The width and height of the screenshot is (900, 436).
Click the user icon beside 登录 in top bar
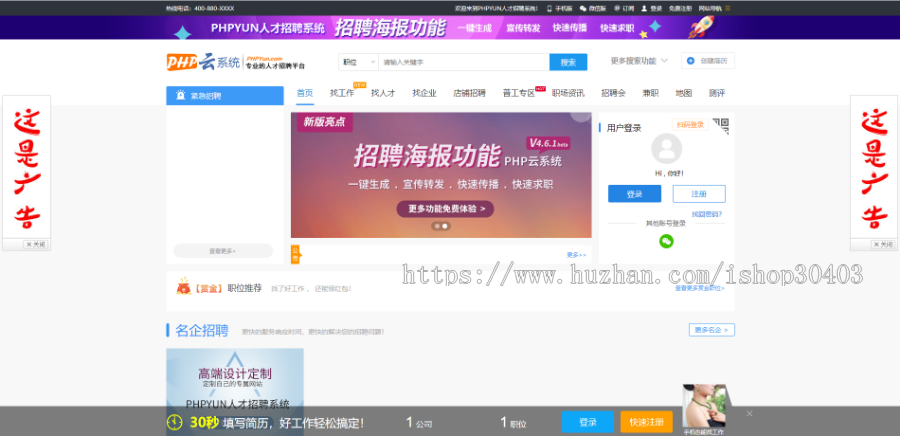644,8
